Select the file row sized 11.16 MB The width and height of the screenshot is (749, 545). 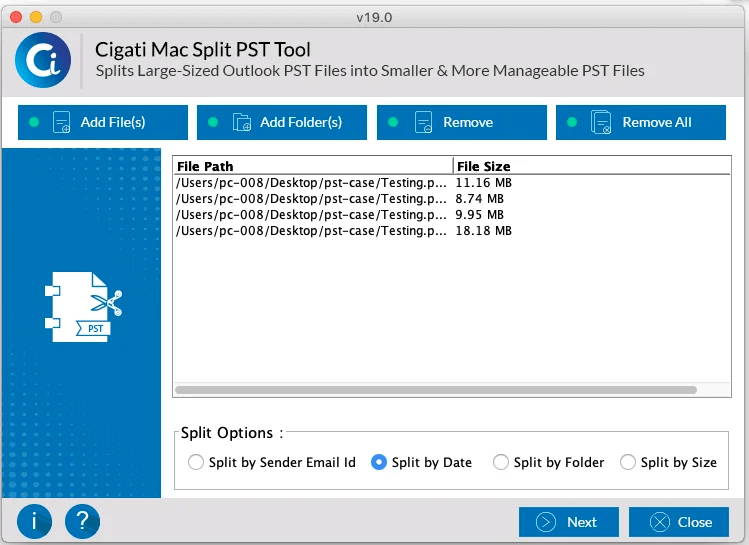[x=452, y=183]
